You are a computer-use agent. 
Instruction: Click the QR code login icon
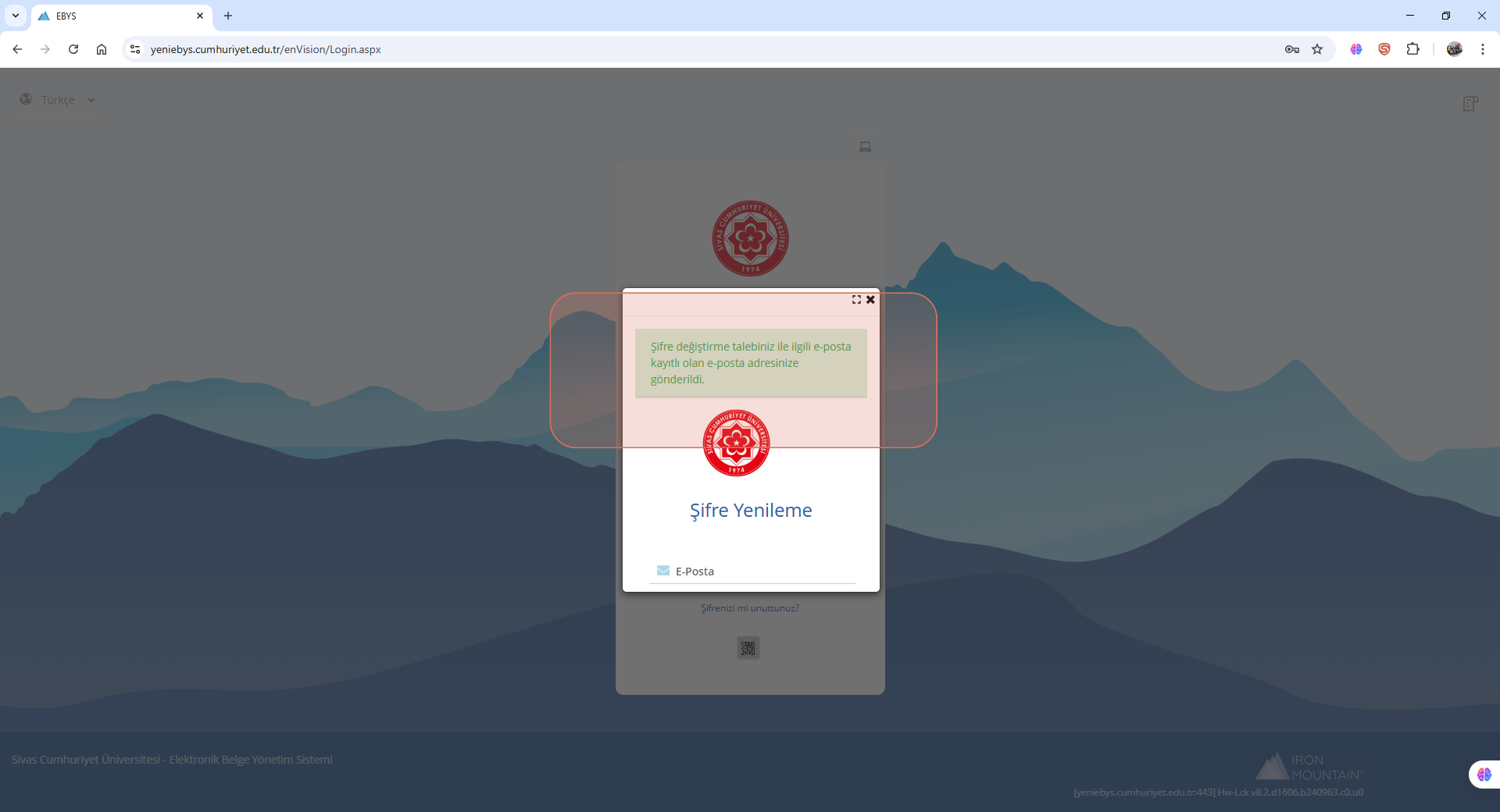(748, 647)
